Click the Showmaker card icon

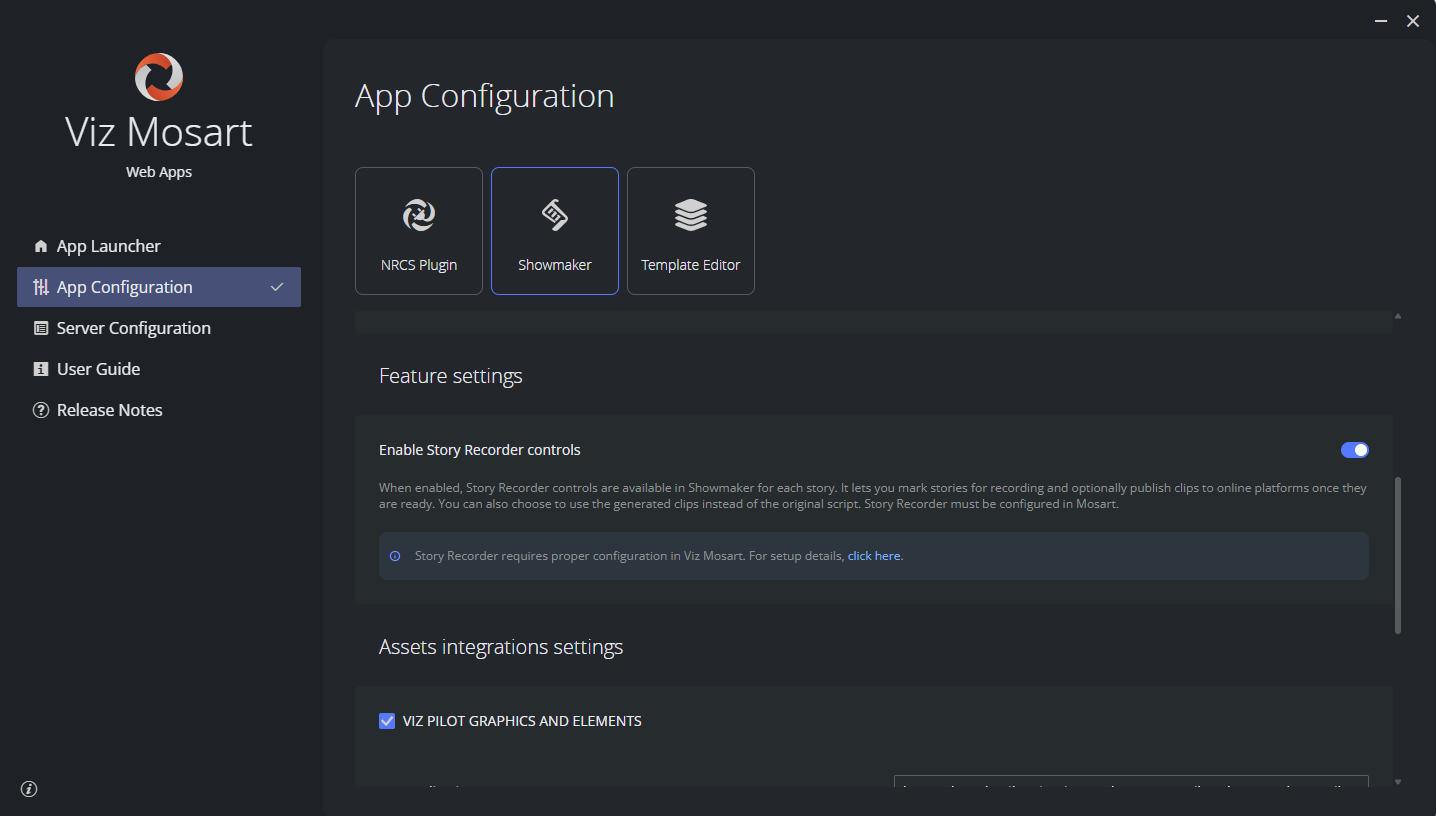(x=555, y=215)
